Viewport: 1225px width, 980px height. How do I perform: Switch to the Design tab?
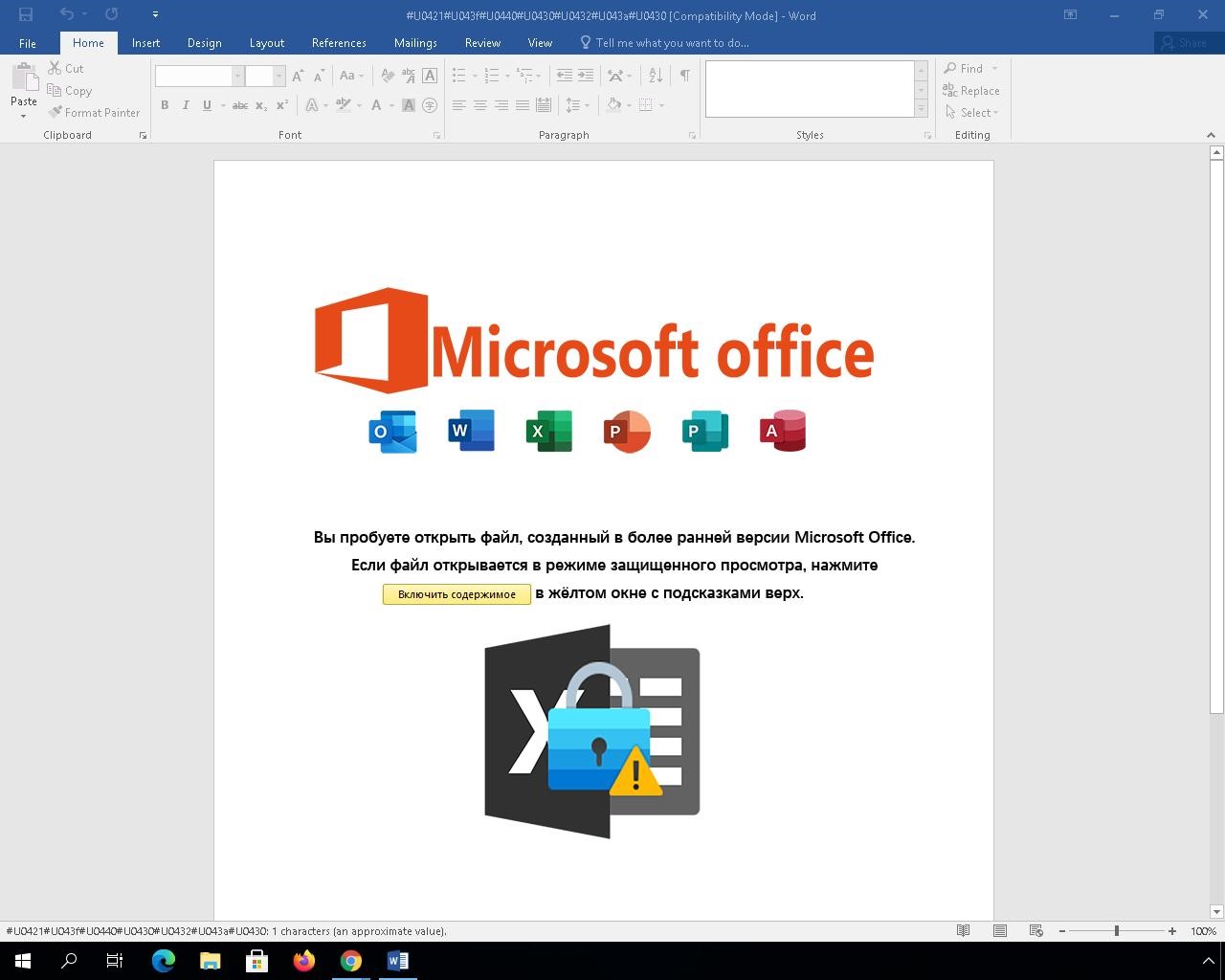204,43
